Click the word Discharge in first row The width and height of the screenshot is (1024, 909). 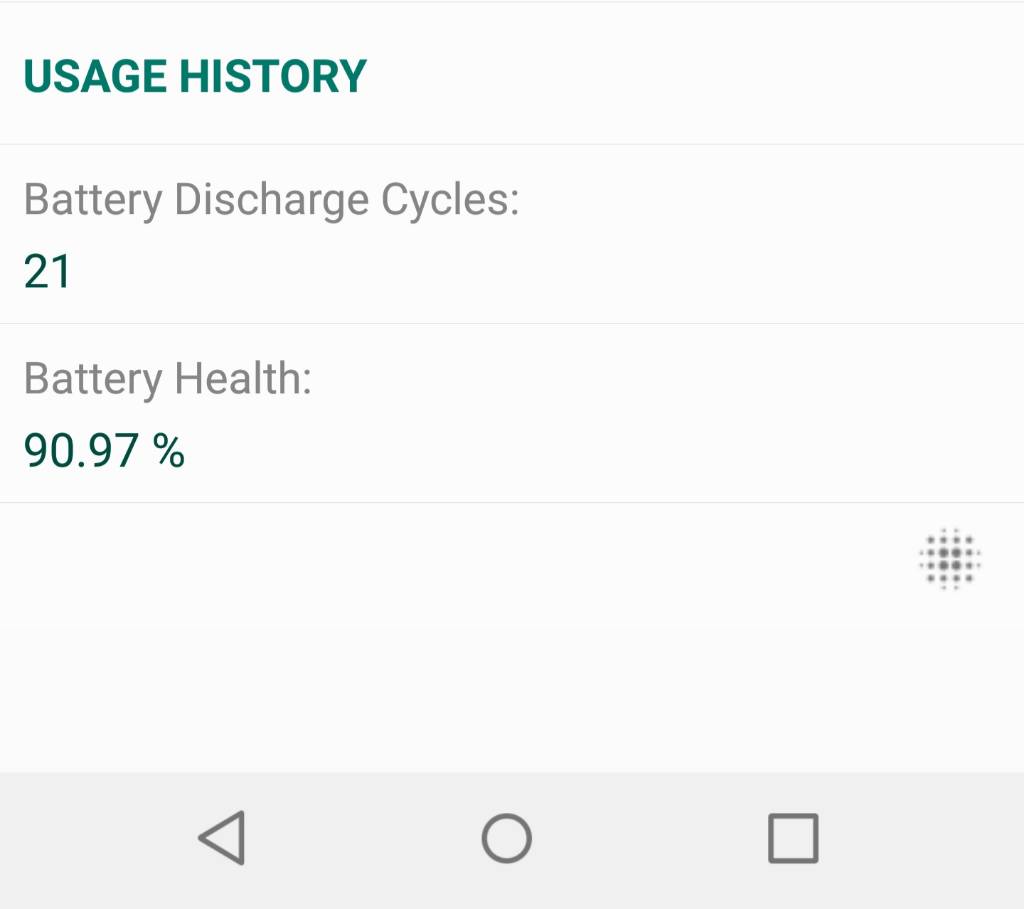click(x=272, y=199)
